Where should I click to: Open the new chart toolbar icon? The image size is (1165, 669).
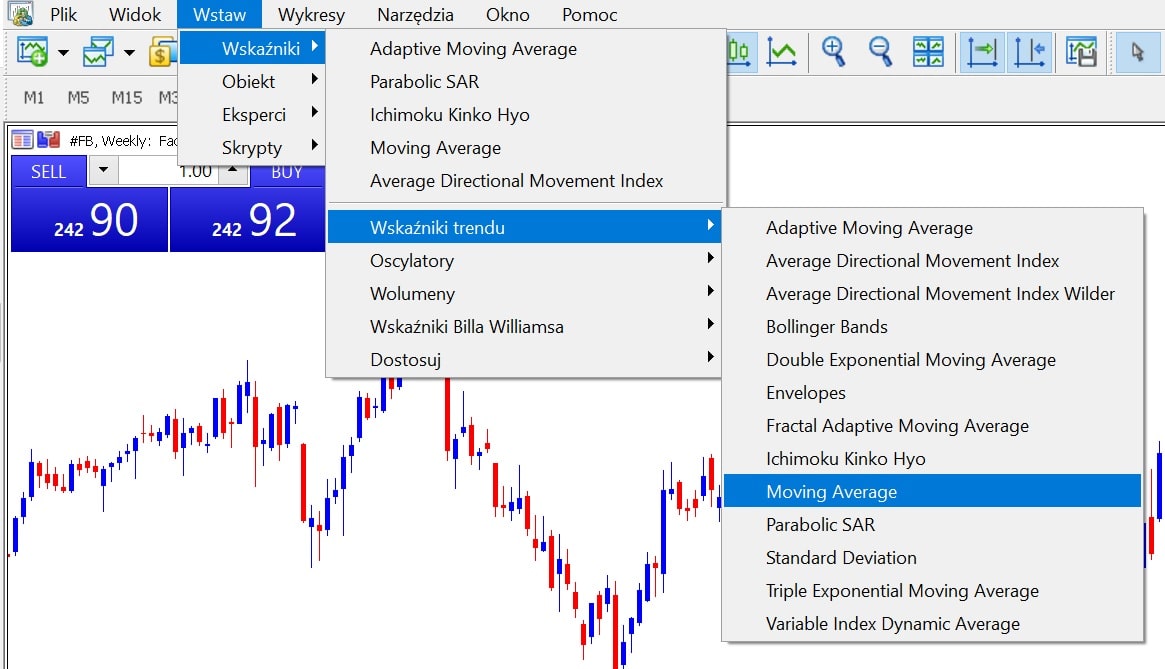33,52
